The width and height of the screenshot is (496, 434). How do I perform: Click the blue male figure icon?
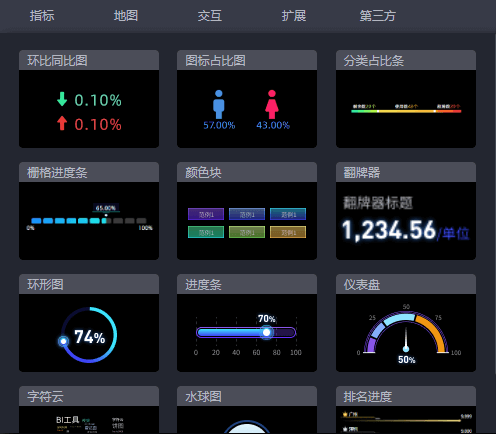pos(219,104)
